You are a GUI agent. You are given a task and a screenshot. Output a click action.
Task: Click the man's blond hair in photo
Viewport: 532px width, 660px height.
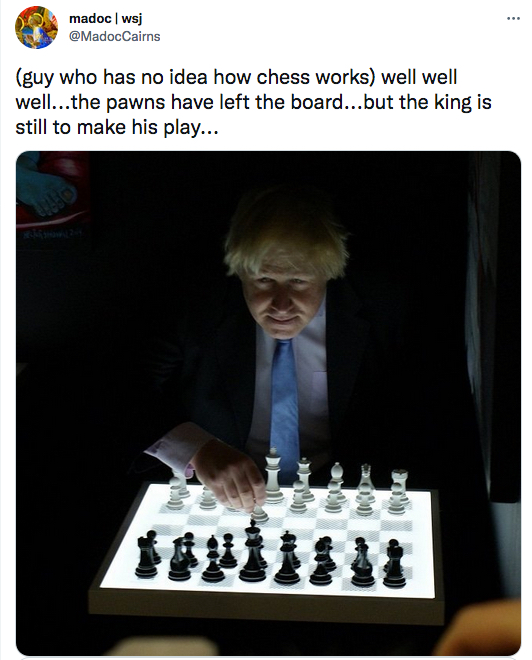pyautogui.click(x=284, y=232)
